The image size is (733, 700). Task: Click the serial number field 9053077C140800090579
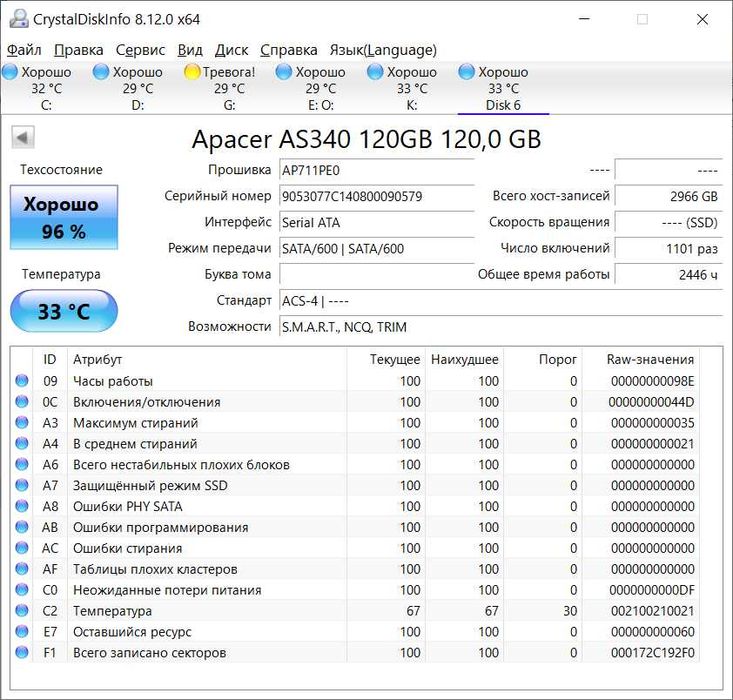[377, 196]
